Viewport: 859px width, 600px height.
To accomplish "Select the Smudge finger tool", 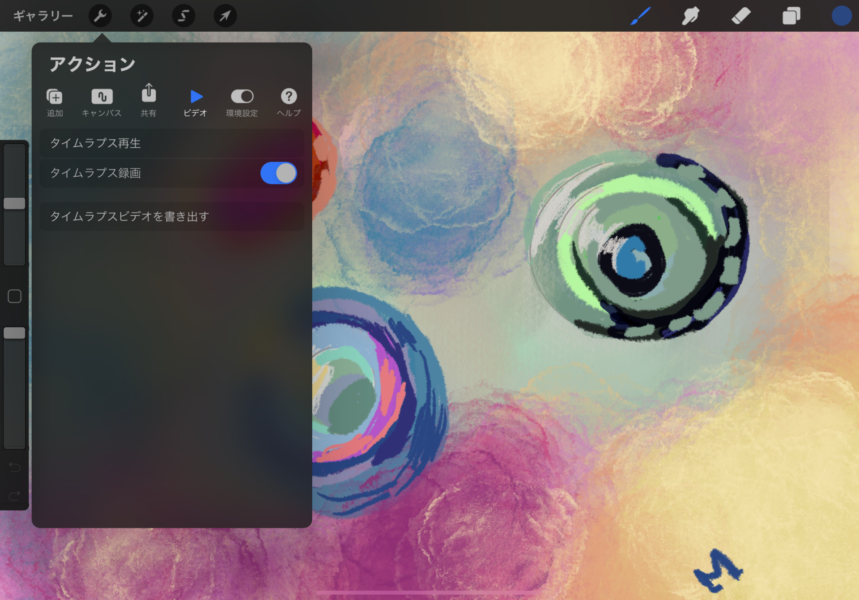I will click(690, 16).
